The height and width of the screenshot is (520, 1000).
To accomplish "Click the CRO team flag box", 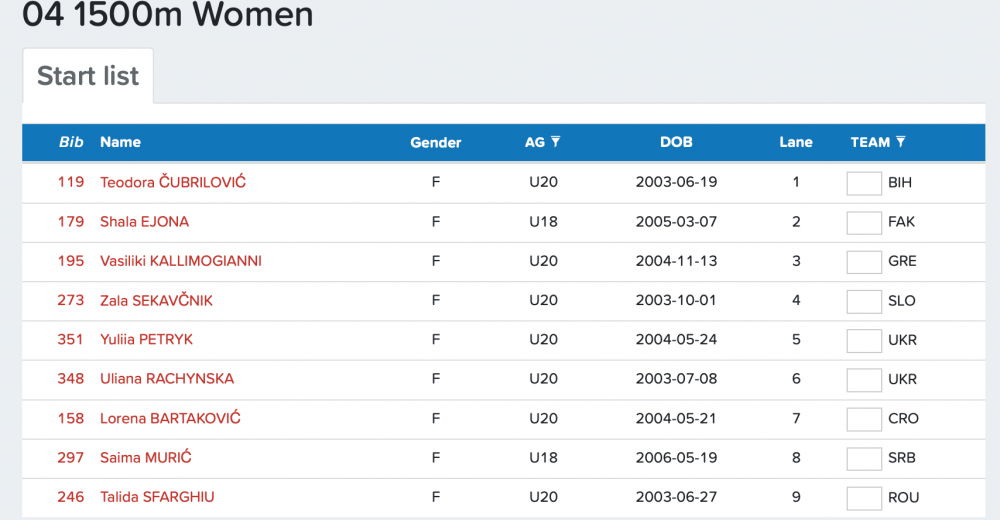I will click(864, 419).
